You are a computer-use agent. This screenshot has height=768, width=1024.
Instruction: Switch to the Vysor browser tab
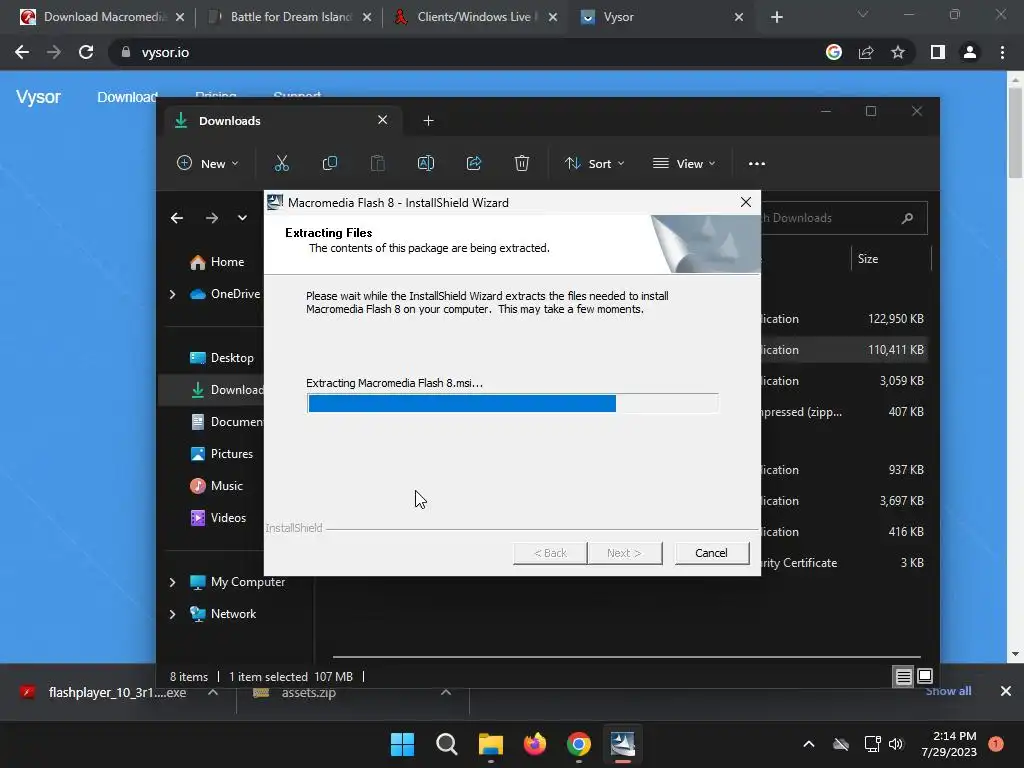(x=662, y=17)
